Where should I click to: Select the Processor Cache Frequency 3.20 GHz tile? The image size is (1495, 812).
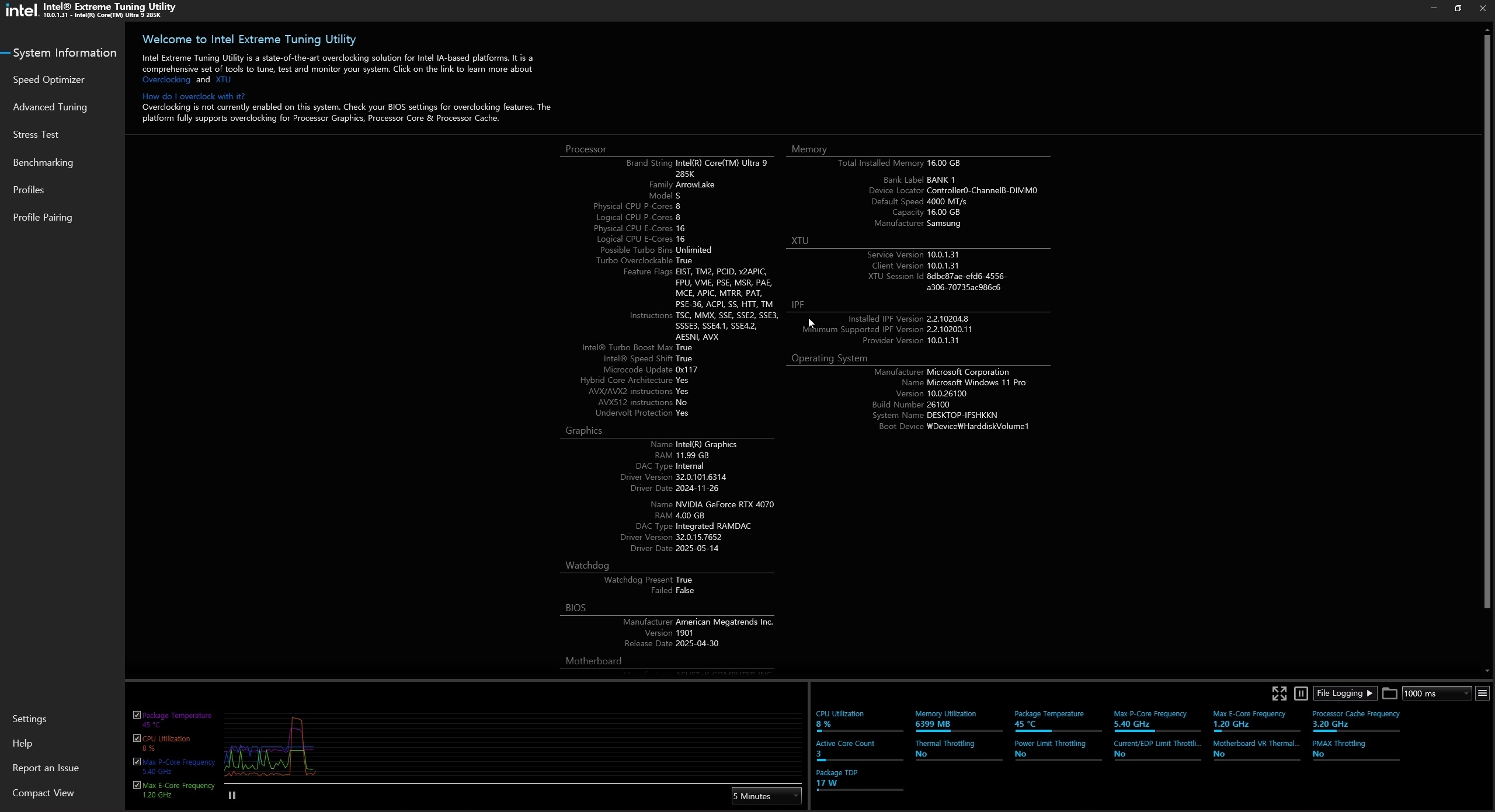coord(1356,722)
